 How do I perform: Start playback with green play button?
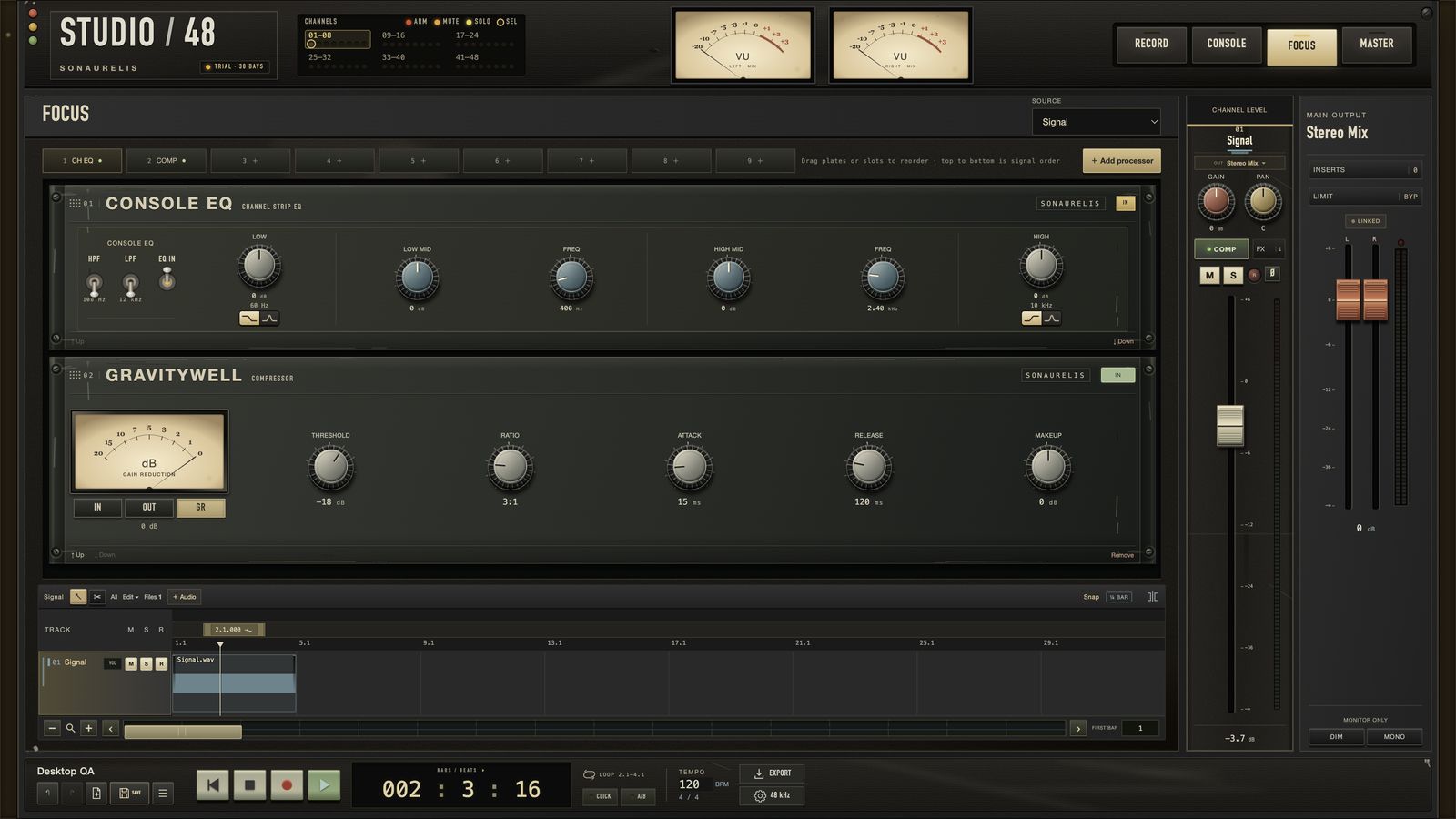[x=324, y=784]
